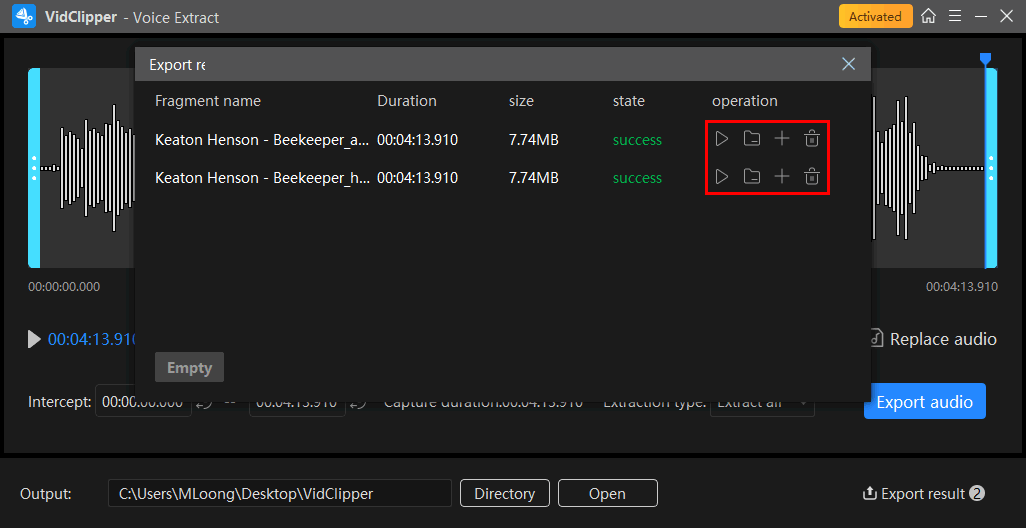Viewport: 1026px width, 528px height.
Task: Delete the first Beekeeper fragment
Action: pos(812,139)
